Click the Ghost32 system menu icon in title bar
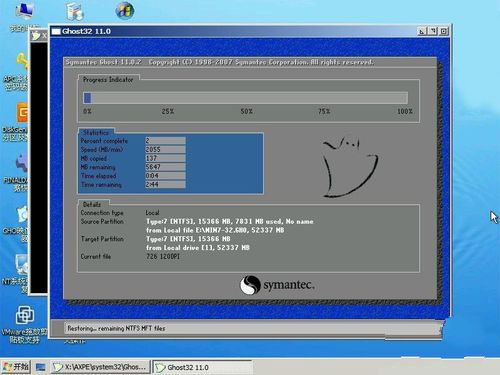This screenshot has height=375, width=500. pos(56,31)
